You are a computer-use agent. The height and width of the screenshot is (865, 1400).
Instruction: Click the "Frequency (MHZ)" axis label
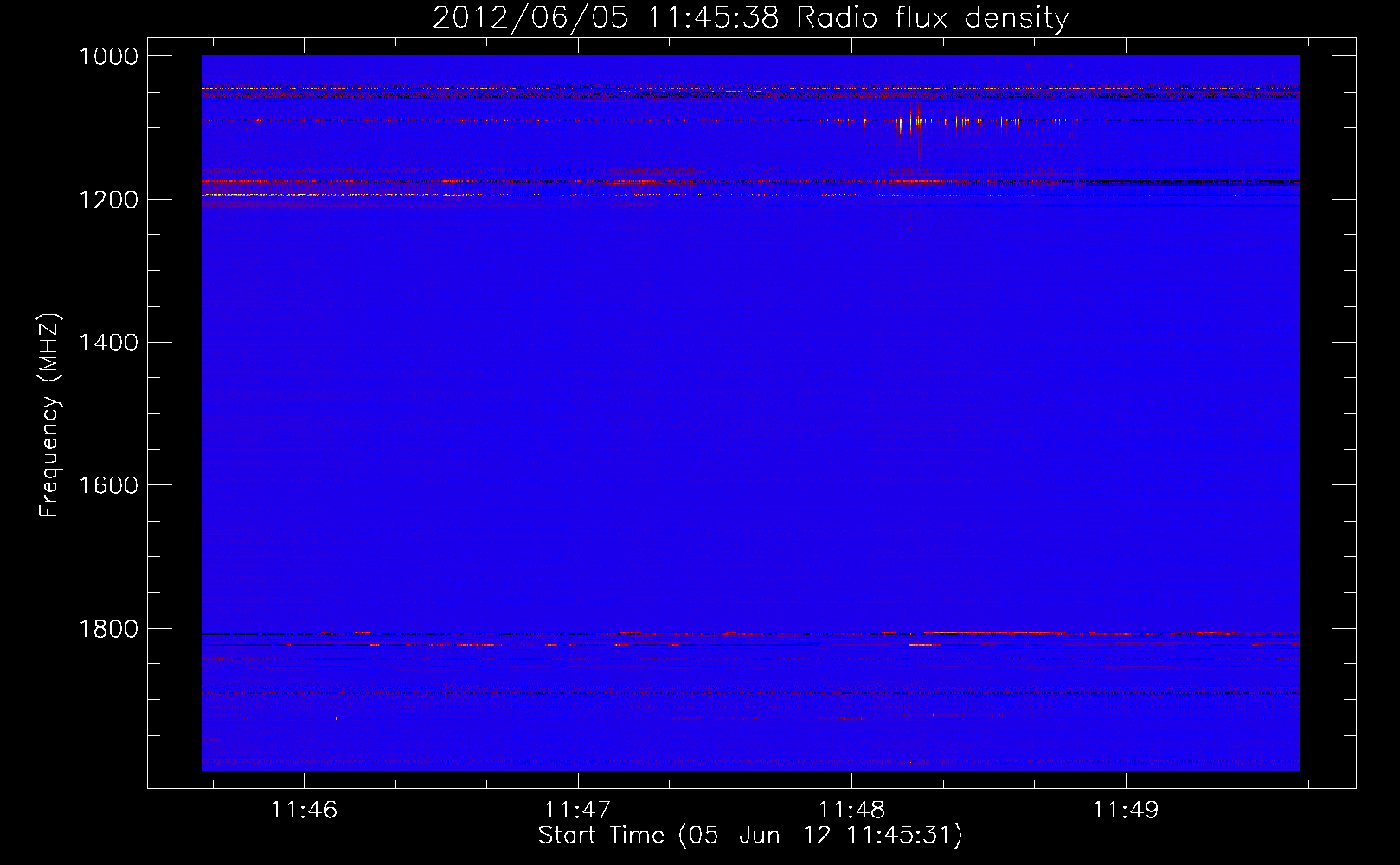49,415
